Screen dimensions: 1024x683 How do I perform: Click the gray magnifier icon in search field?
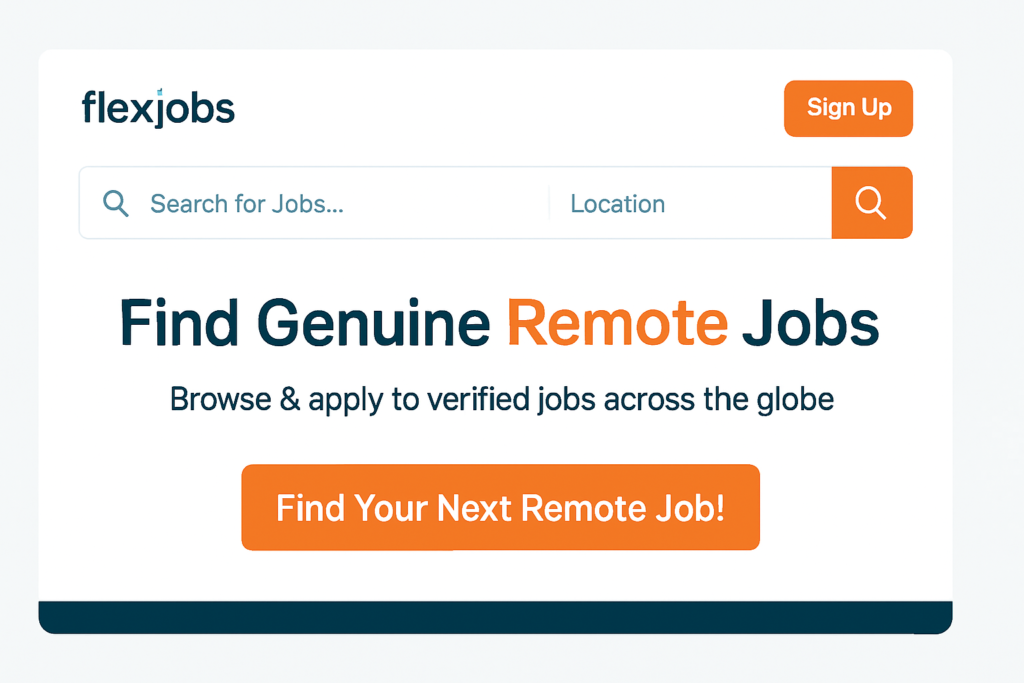click(116, 204)
